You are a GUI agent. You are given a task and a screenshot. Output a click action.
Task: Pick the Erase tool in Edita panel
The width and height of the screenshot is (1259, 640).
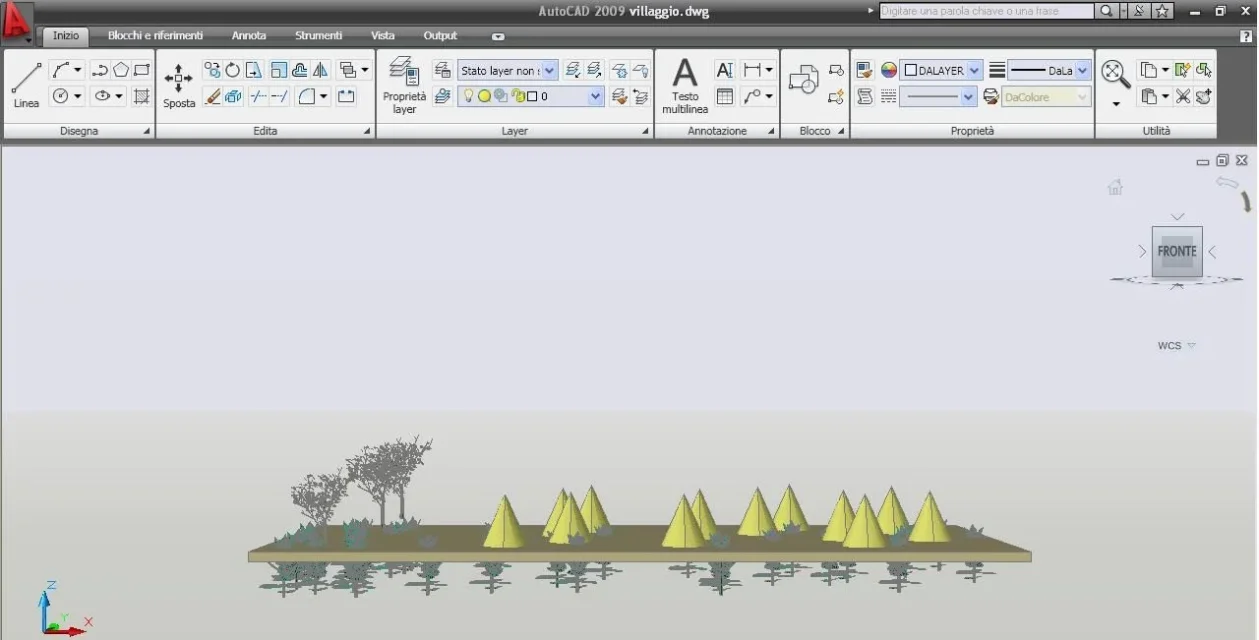click(212, 96)
